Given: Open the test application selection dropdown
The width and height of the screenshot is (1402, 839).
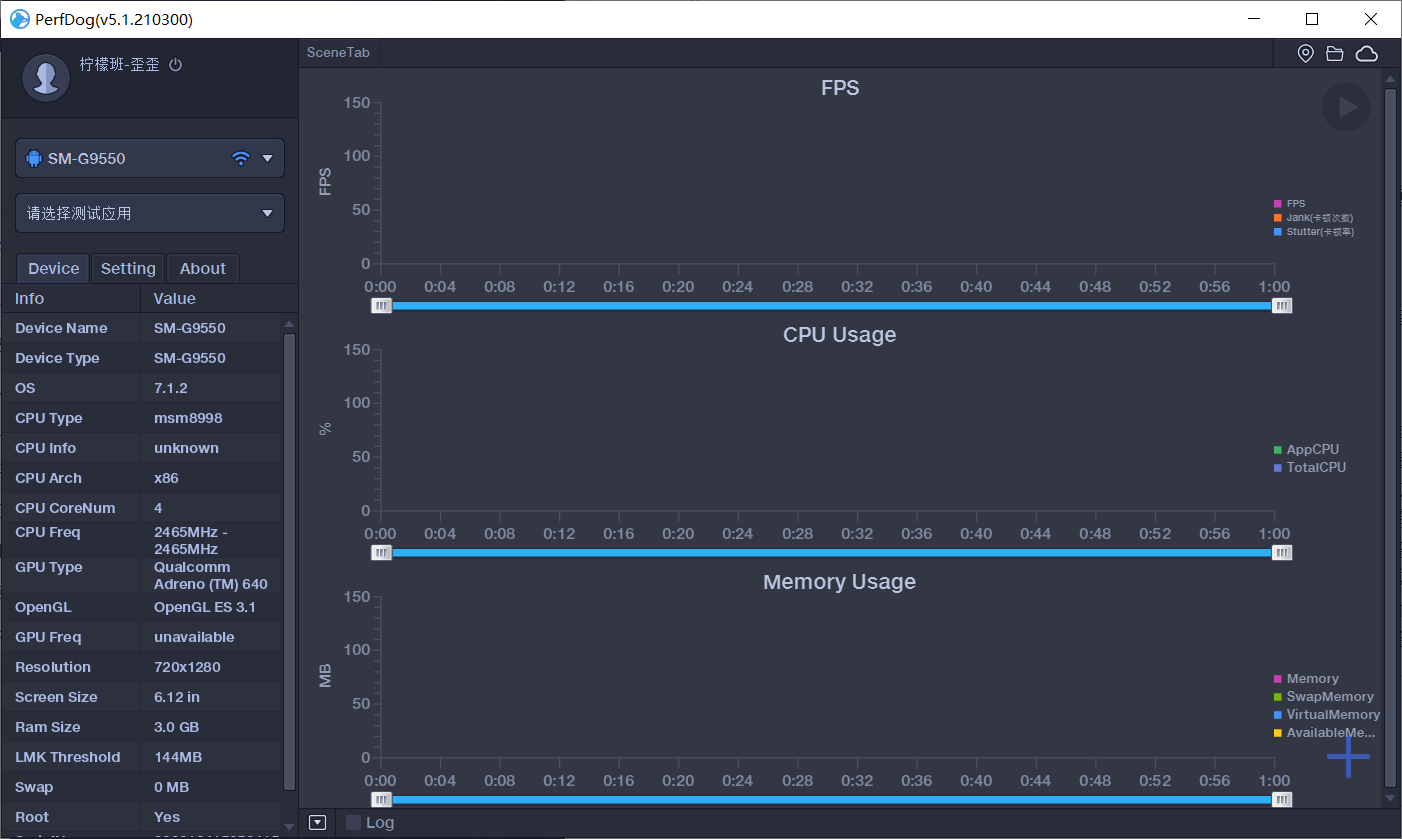Looking at the screenshot, I should tap(267, 213).
